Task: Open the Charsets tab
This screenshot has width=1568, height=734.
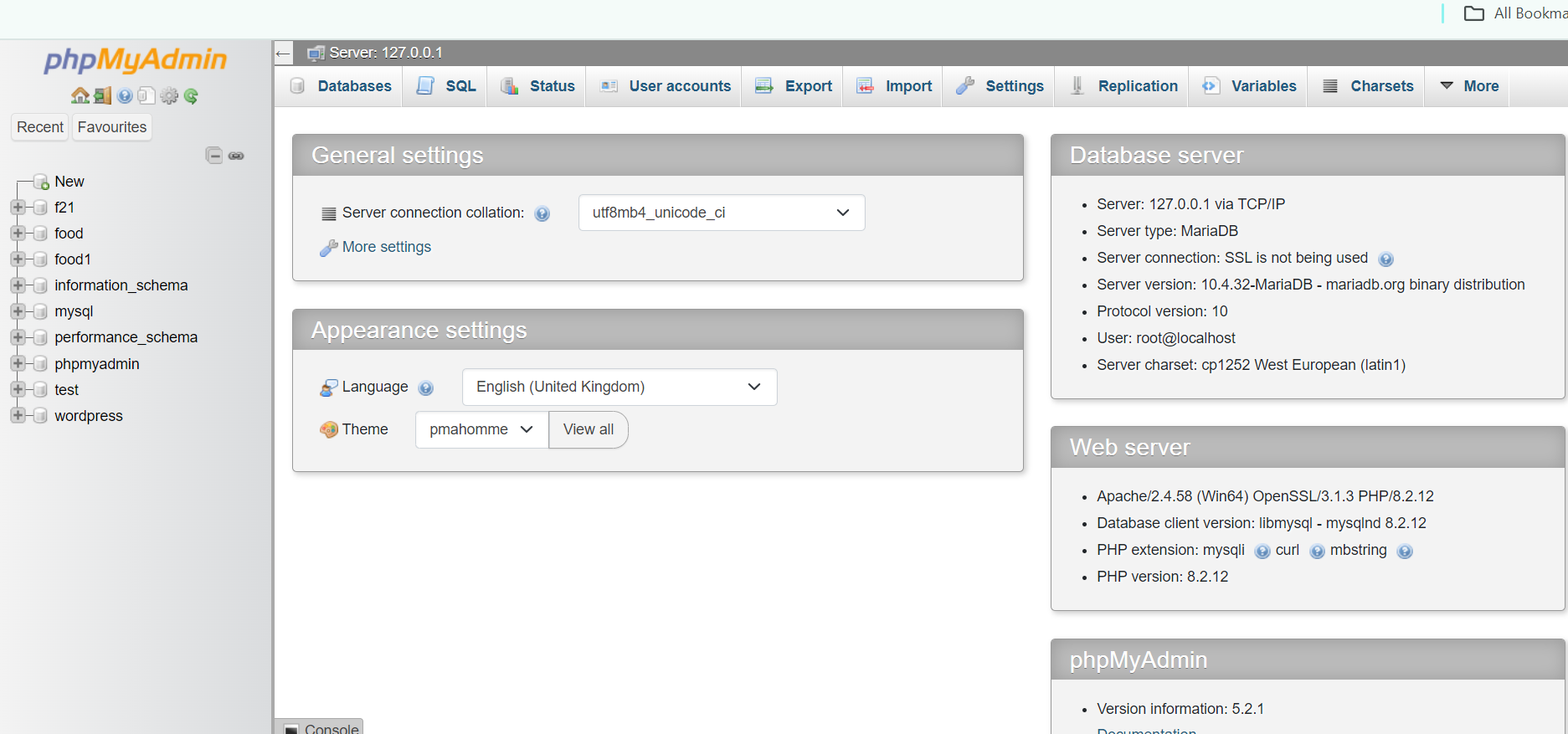Action: (1368, 86)
